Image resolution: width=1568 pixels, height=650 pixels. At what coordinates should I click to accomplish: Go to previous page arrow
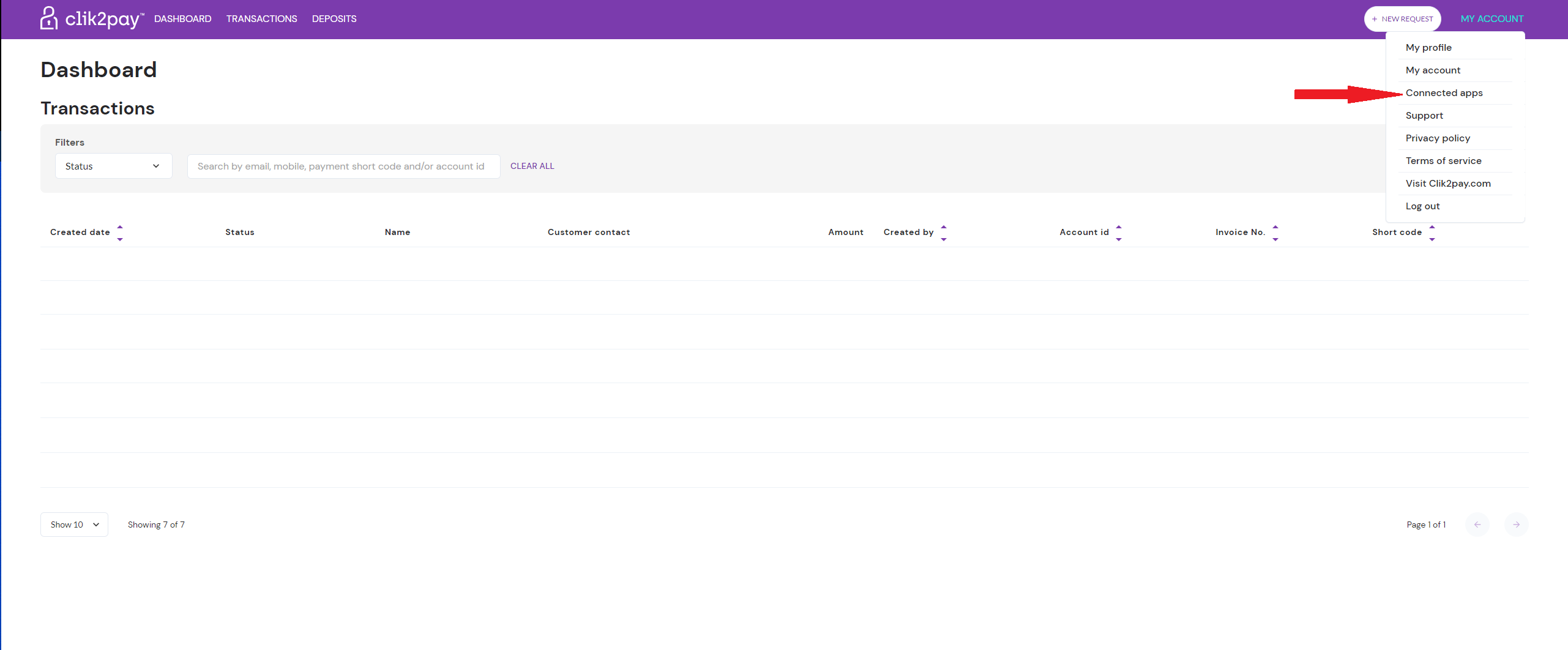[x=1477, y=525]
